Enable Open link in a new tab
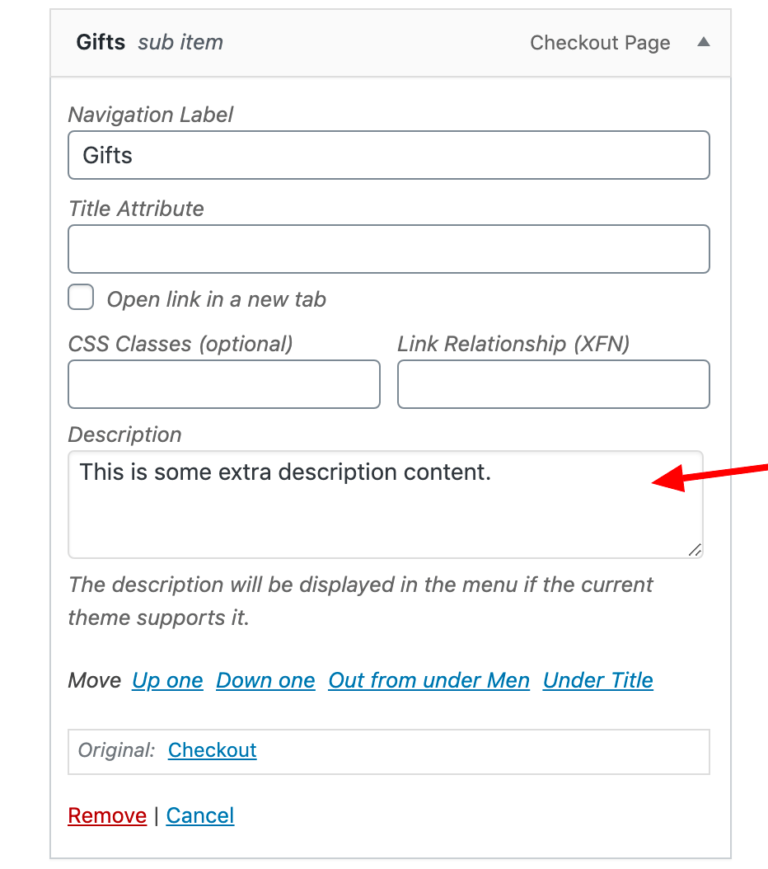The height and width of the screenshot is (869, 768). tap(80, 297)
